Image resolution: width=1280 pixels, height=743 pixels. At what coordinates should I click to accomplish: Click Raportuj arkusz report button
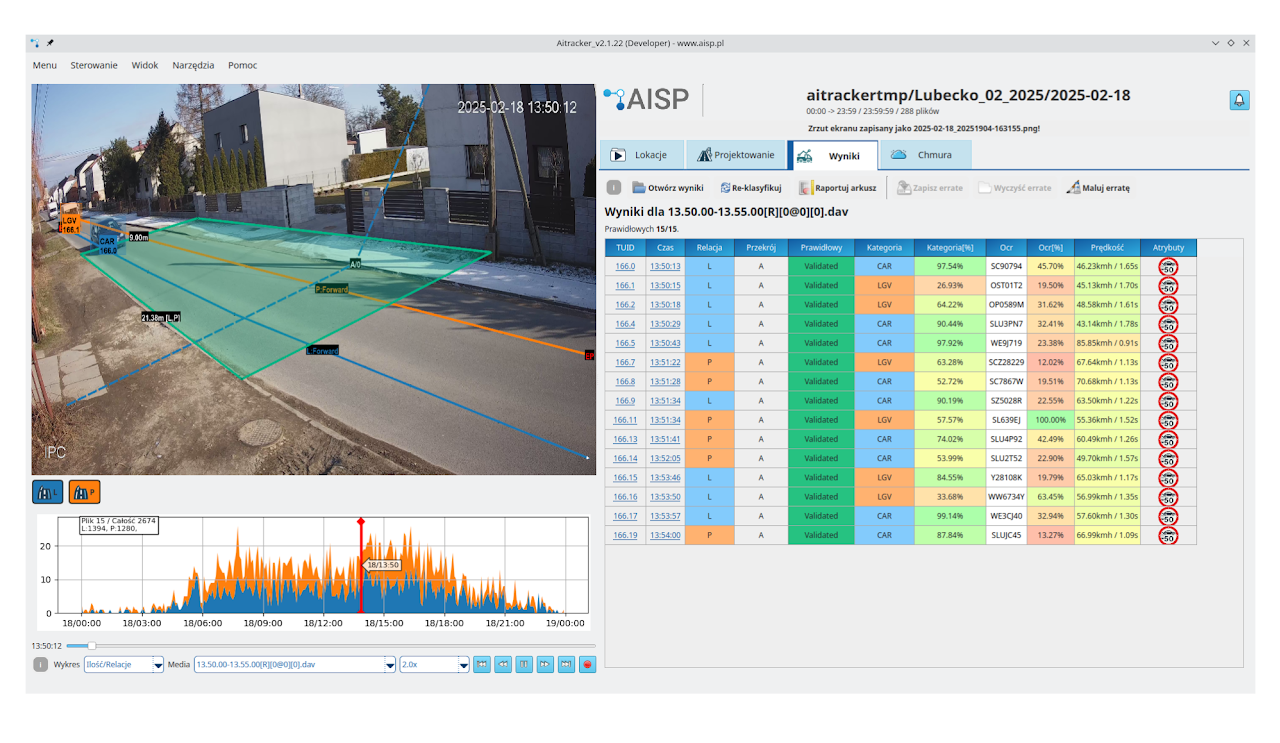click(x=838, y=188)
